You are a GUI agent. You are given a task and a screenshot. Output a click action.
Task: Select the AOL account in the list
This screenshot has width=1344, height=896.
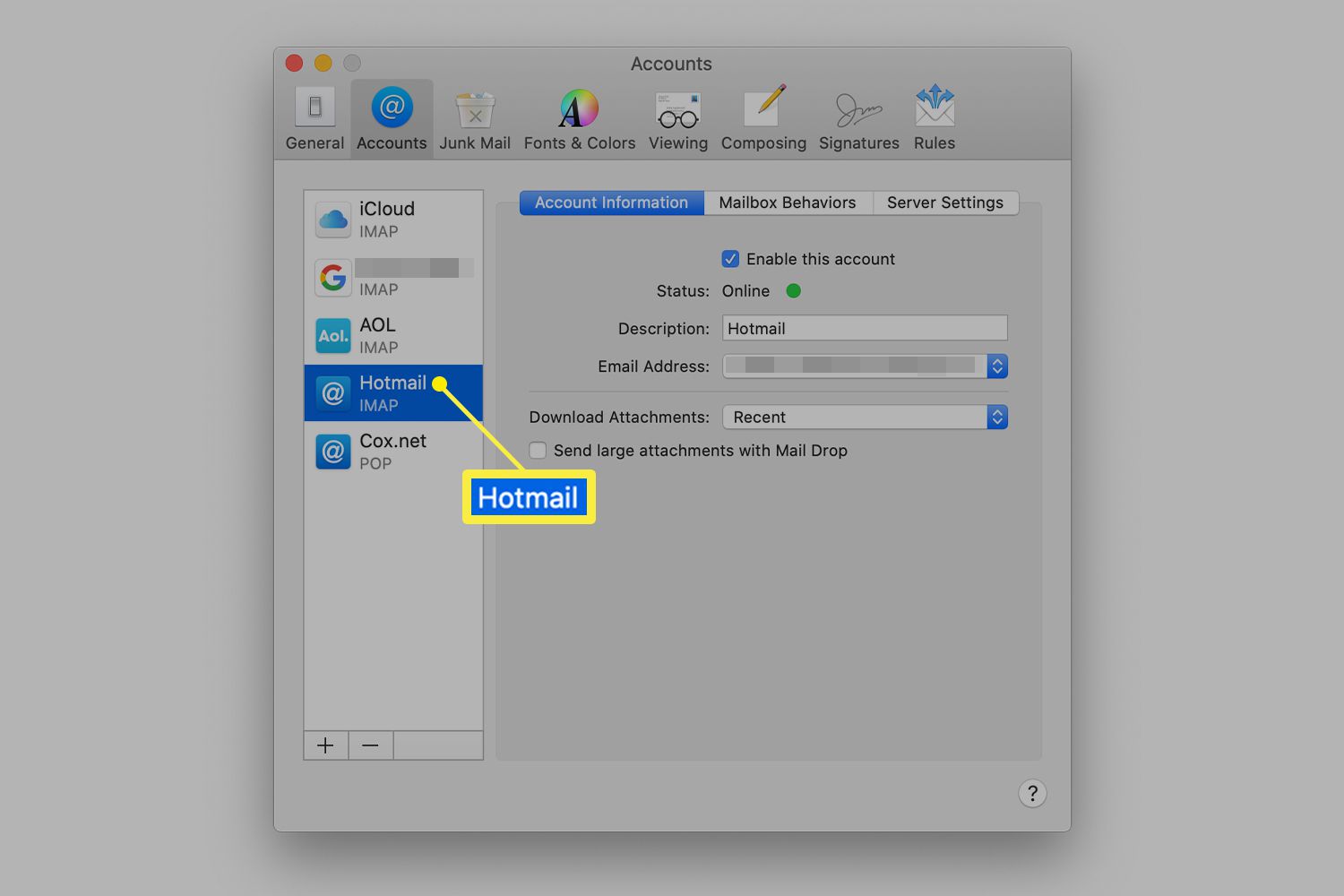pyautogui.click(x=393, y=335)
